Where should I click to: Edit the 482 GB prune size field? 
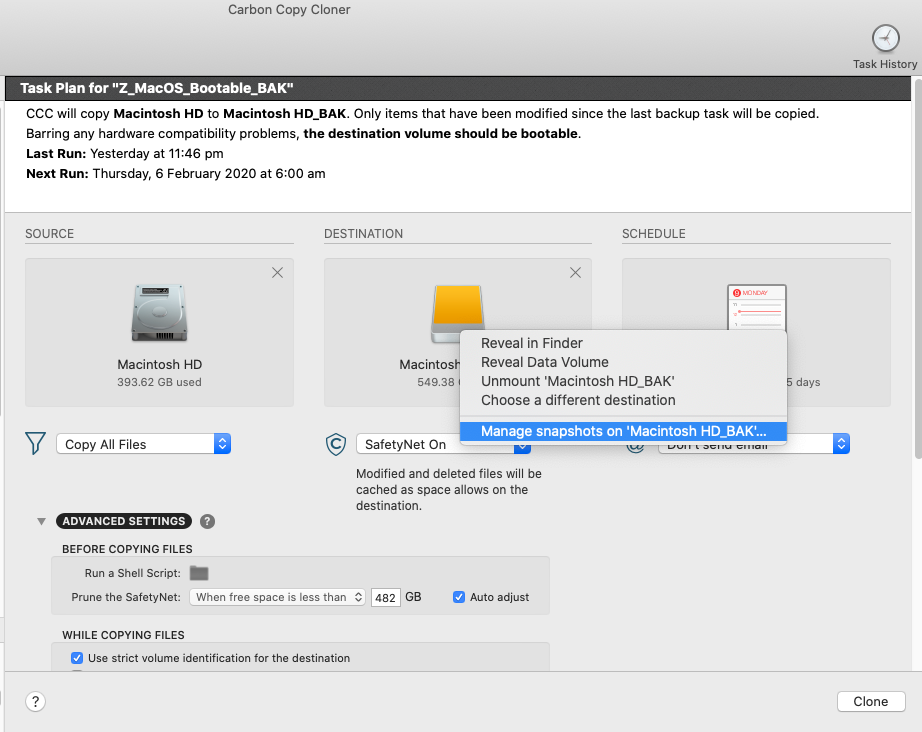click(x=386, y=597)
